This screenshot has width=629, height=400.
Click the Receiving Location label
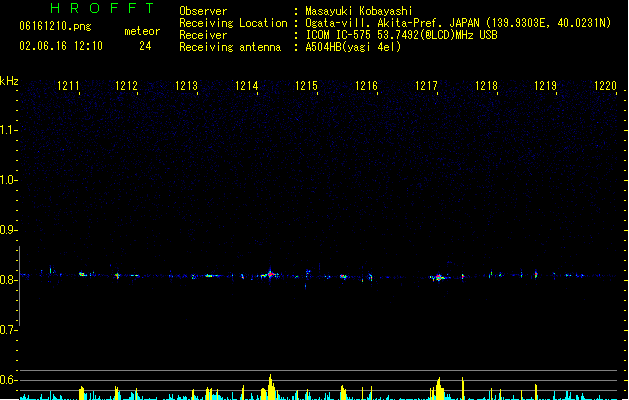[x=233, y=23]
